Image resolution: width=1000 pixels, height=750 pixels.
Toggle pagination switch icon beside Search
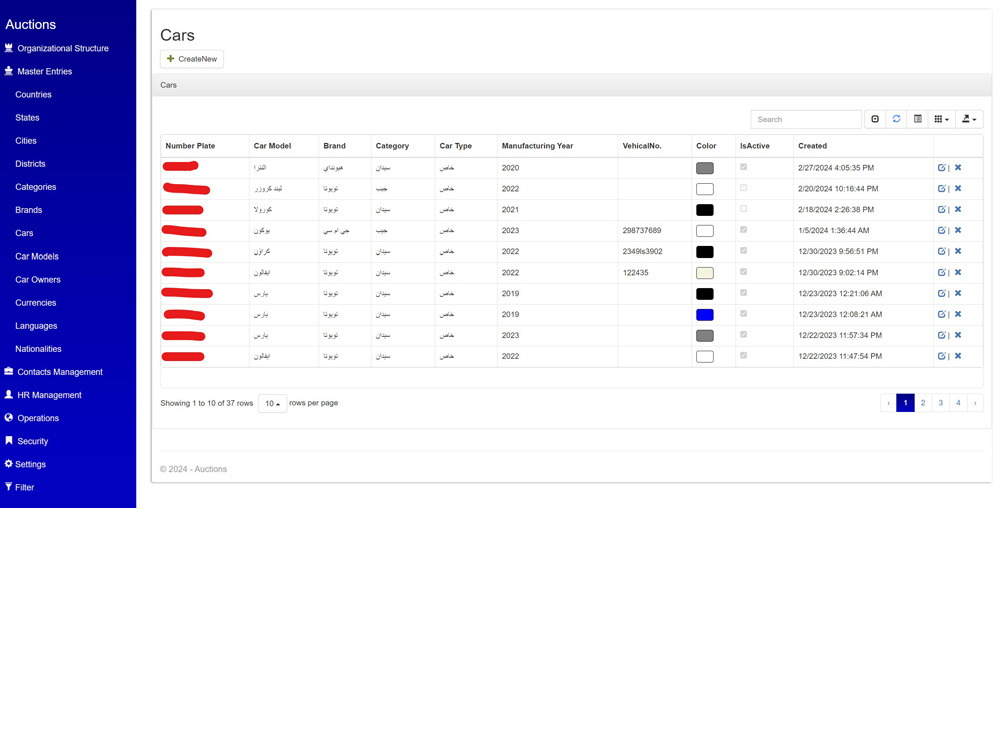pyautogui.click(x=875, y=119)
